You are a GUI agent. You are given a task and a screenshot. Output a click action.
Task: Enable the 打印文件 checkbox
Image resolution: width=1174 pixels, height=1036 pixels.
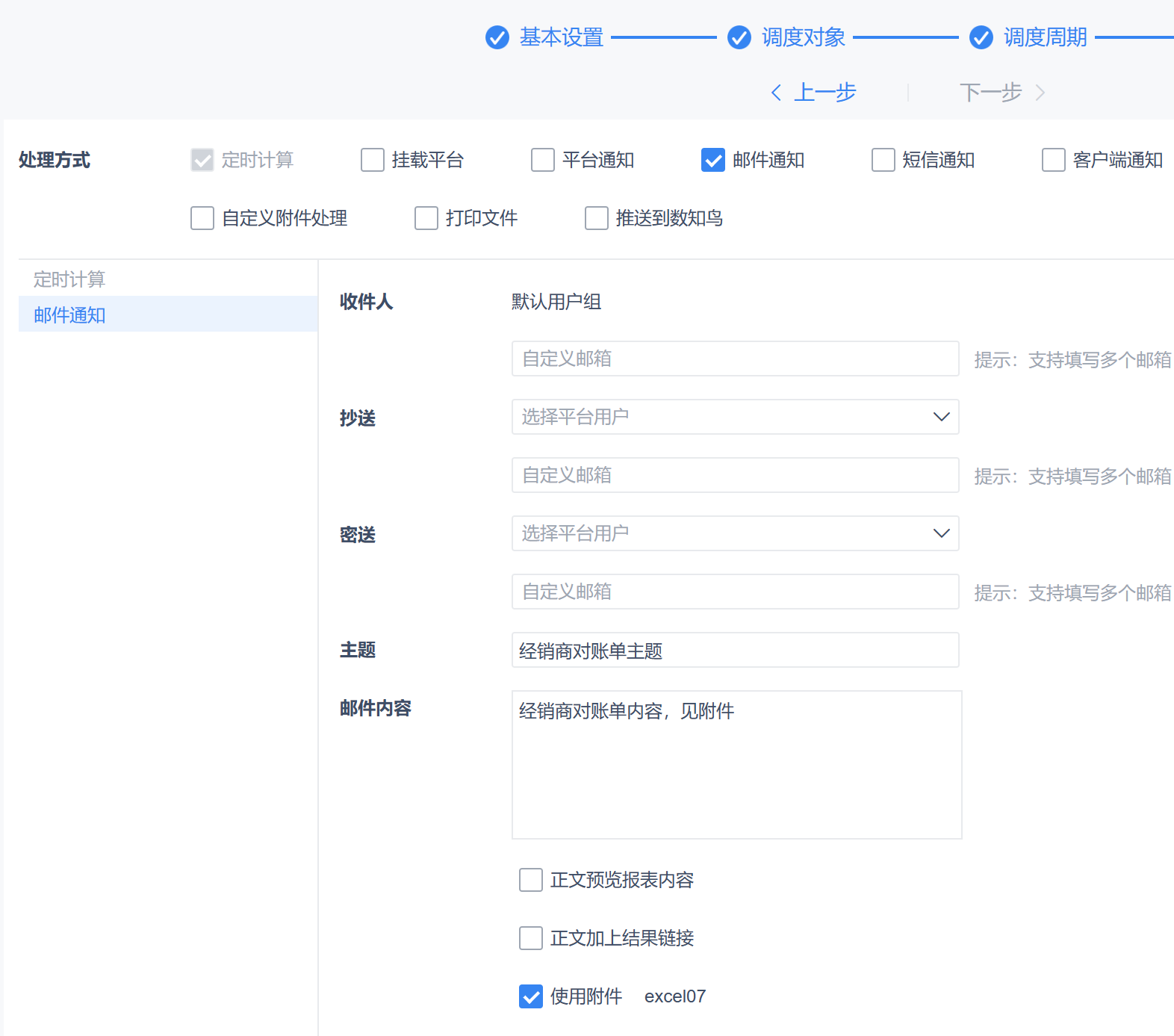pos(426,218)
